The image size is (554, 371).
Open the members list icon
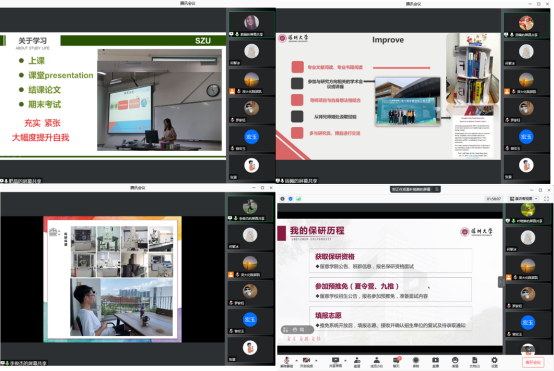click(377, 361)
